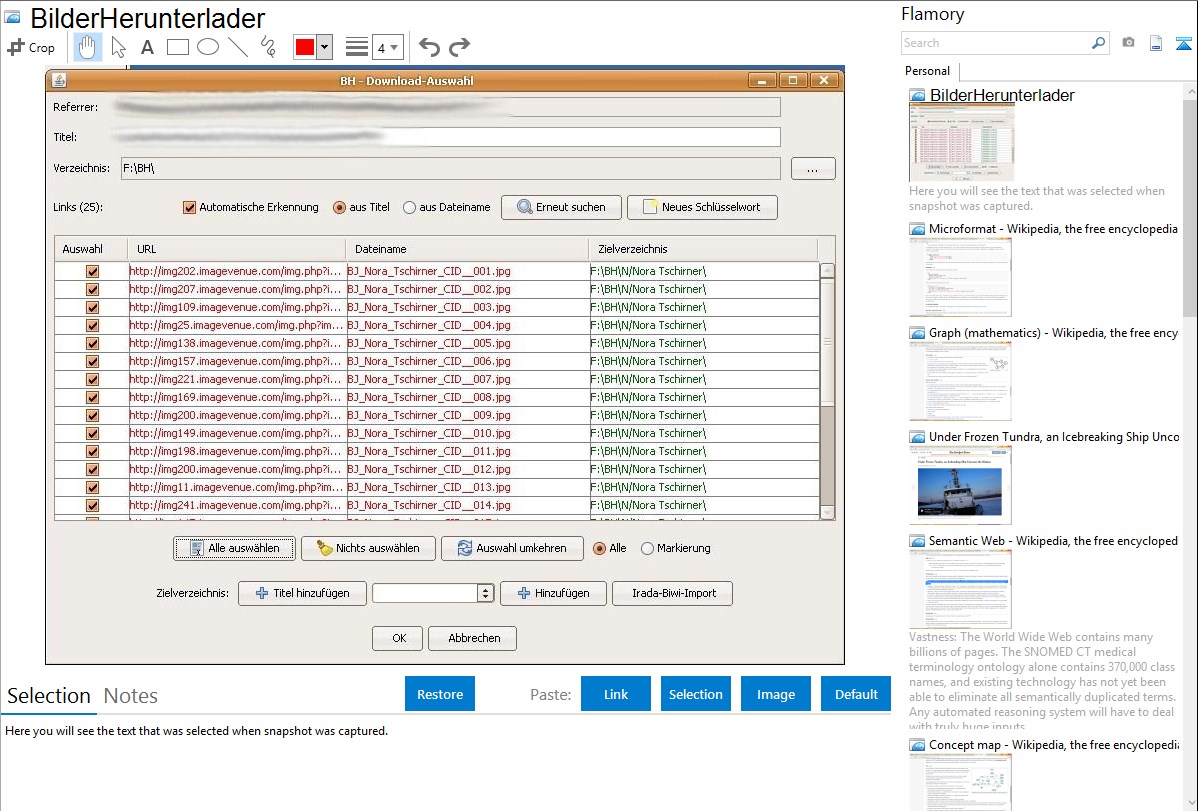Paste as Selection
This screenshot has height=811, width=1198.
(x=695, y=694)
